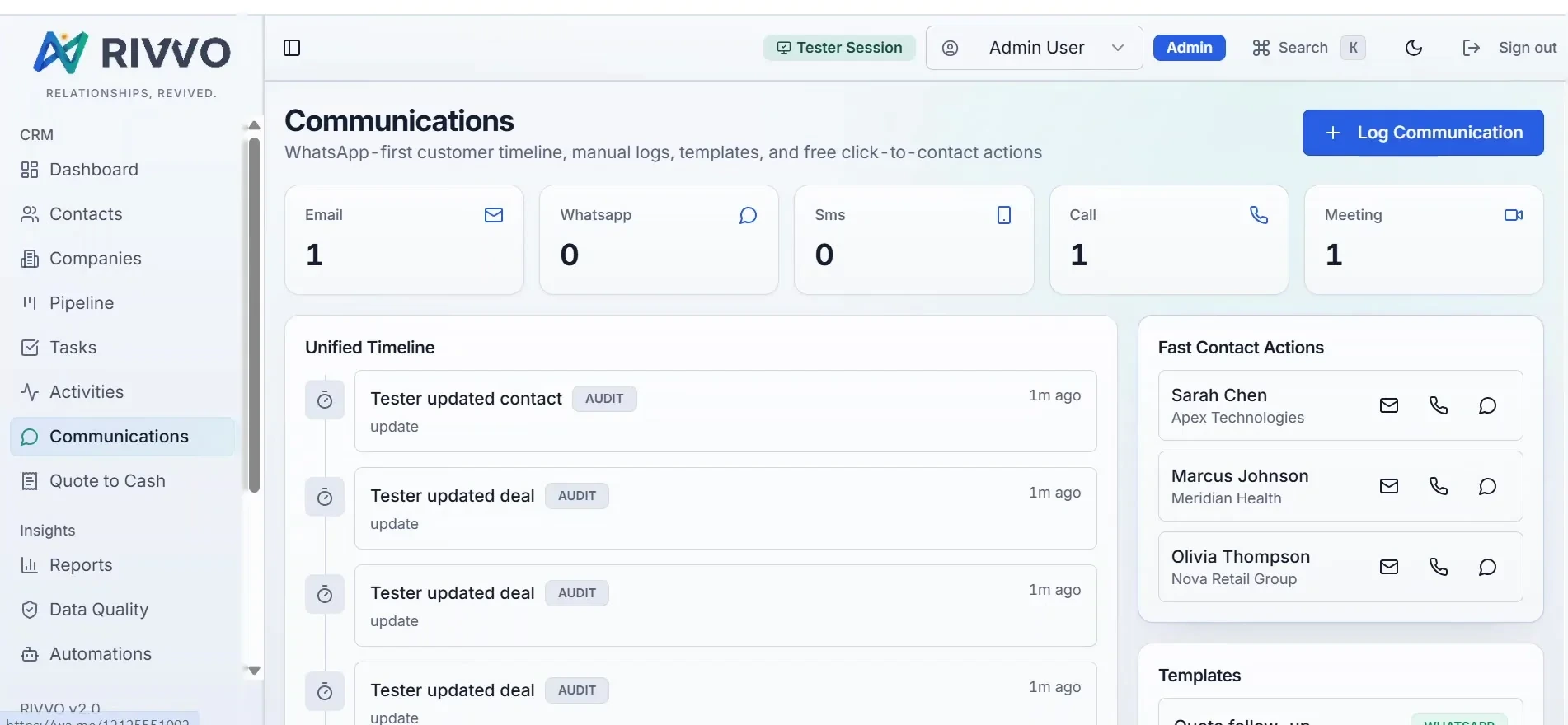Open Activities page
This screenshot has width=1568, height=725.
[124, 392]
